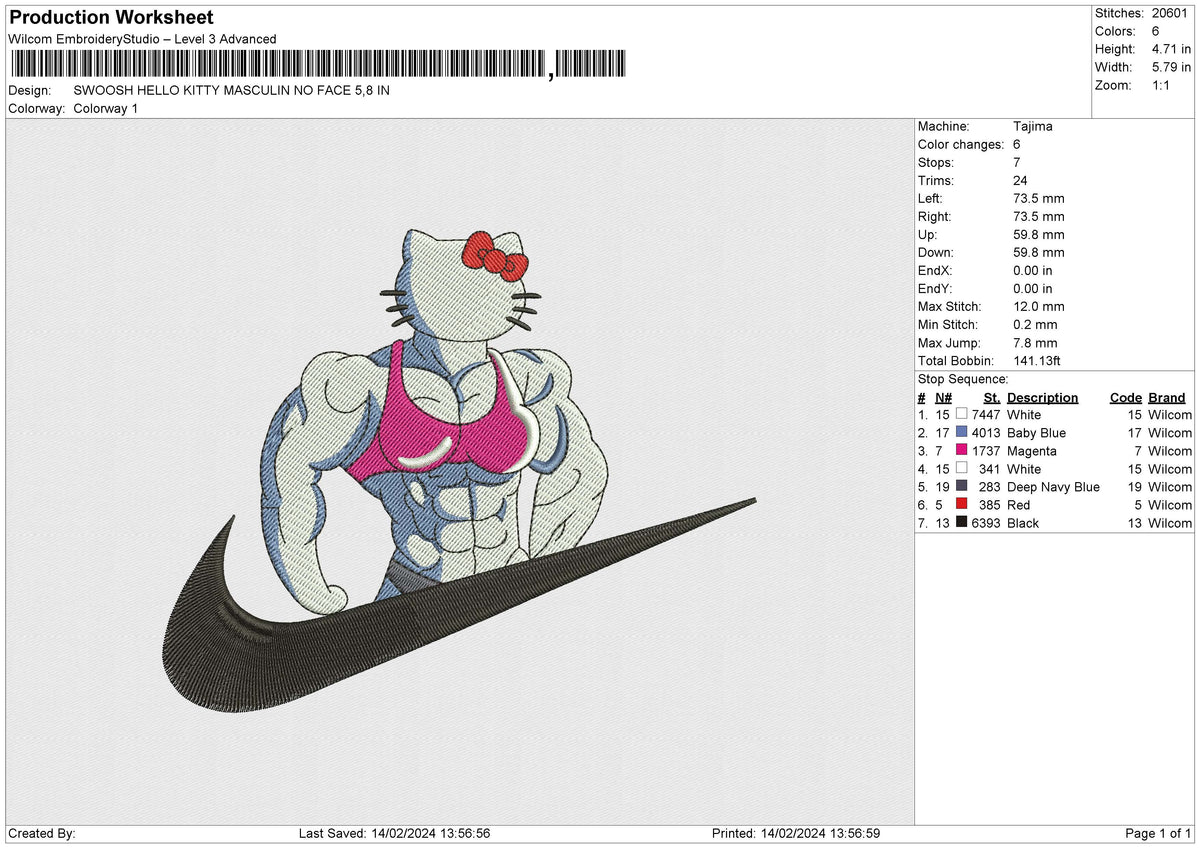Select the "Baby Blue" description text
Screen dimensions: 1200x848
(x=1036, y=433)
